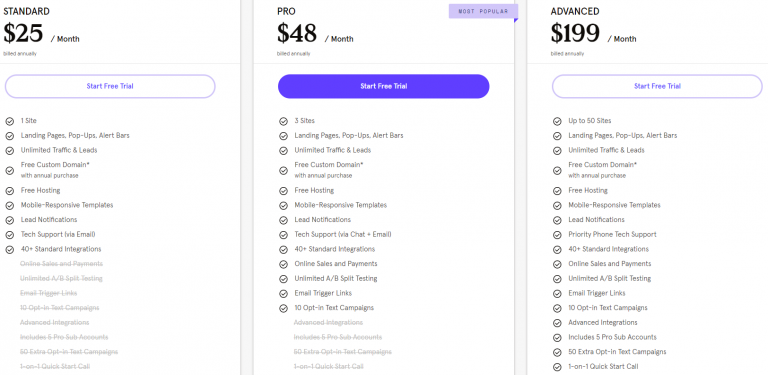Screen dimensions: 768x375
Task: Click checkmark beside Pro's 10 Opt-in Text Campaigns
Action: [283, 308]
